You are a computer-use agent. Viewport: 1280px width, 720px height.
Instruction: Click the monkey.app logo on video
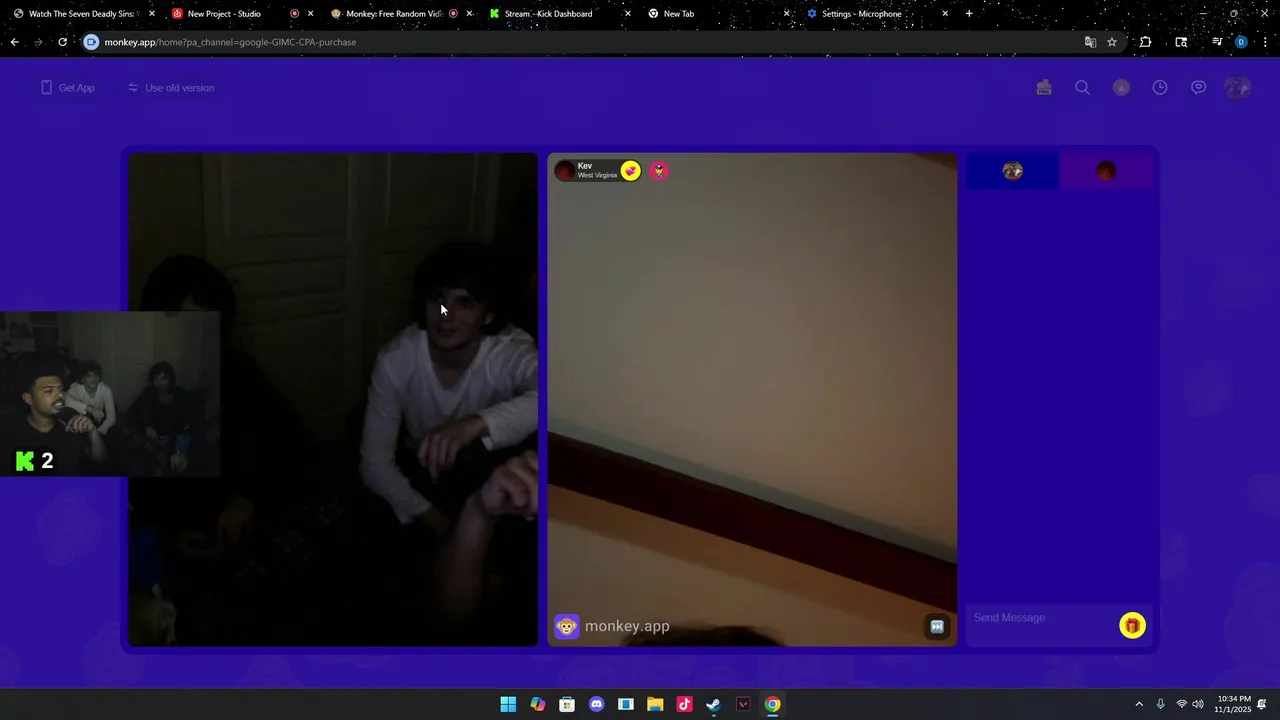(612, 627)
